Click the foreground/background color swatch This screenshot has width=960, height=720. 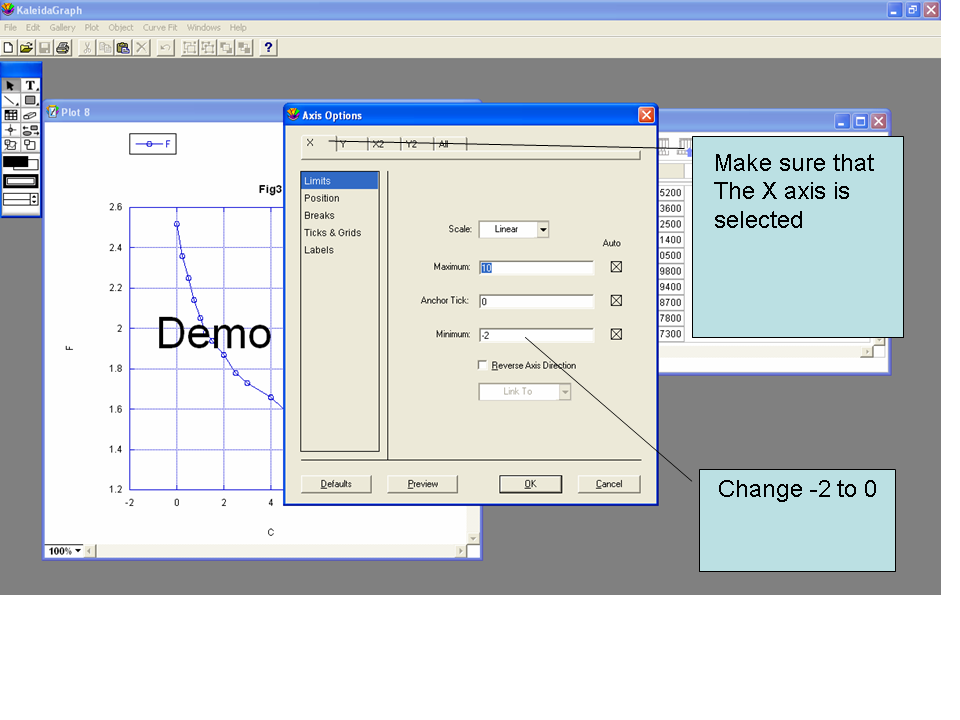click(21, 163)
